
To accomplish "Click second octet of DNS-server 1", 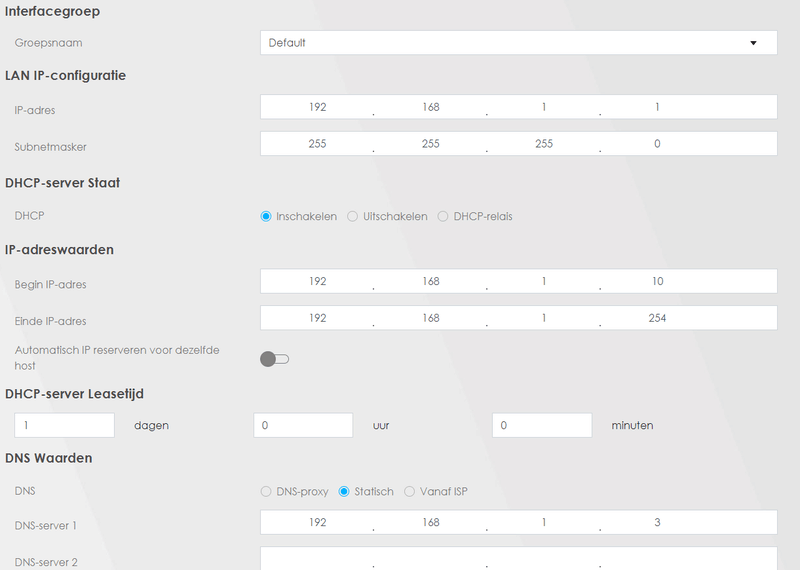I will [431, 522].
